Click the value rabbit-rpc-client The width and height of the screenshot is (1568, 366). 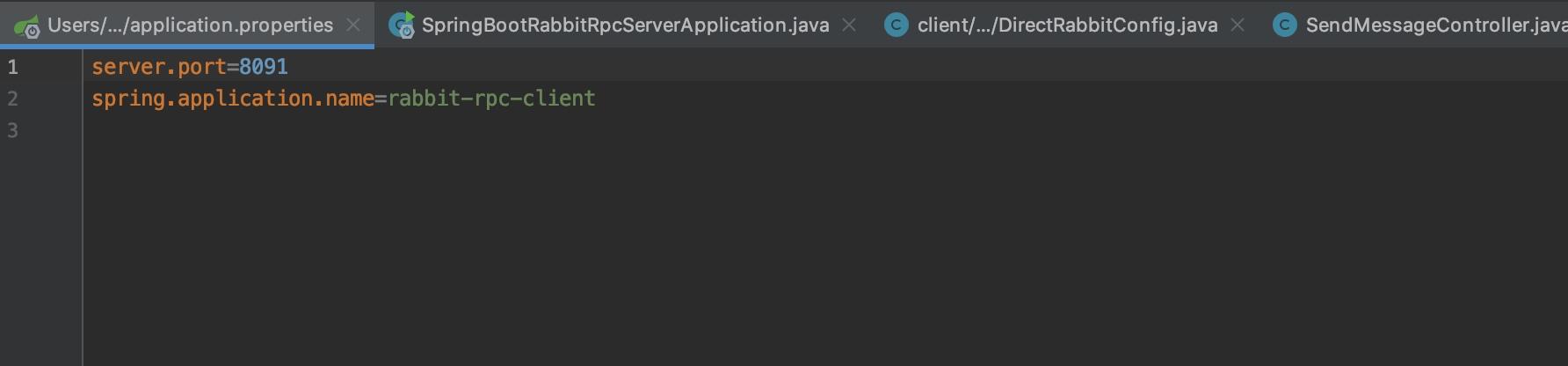pos(491,99)
